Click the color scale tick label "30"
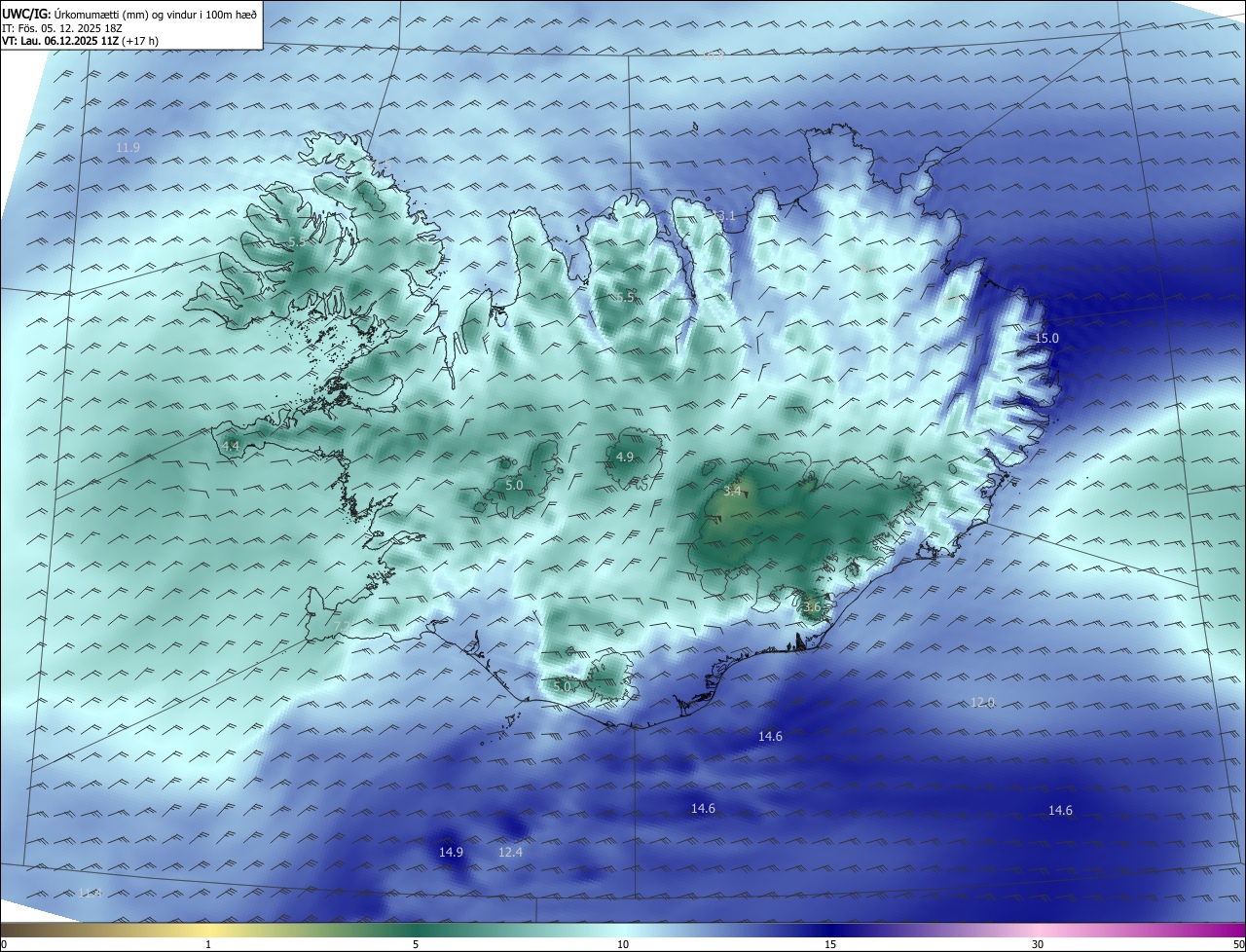The image size is (1246, 952). click(1038, 944)
